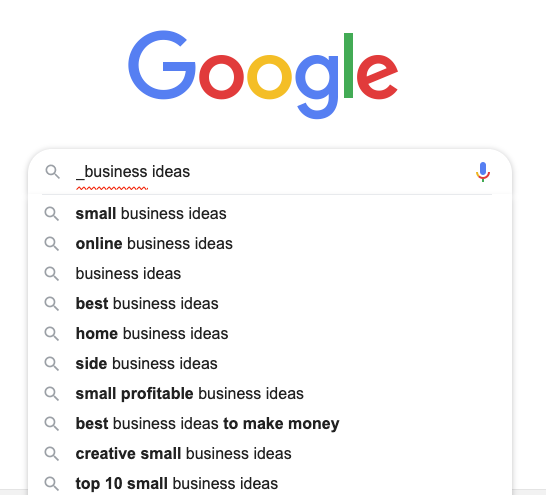This screenshot has height=495, width=546.
Task: Pick the 'best business ideas' suggestion
Action: pos(270,304)
